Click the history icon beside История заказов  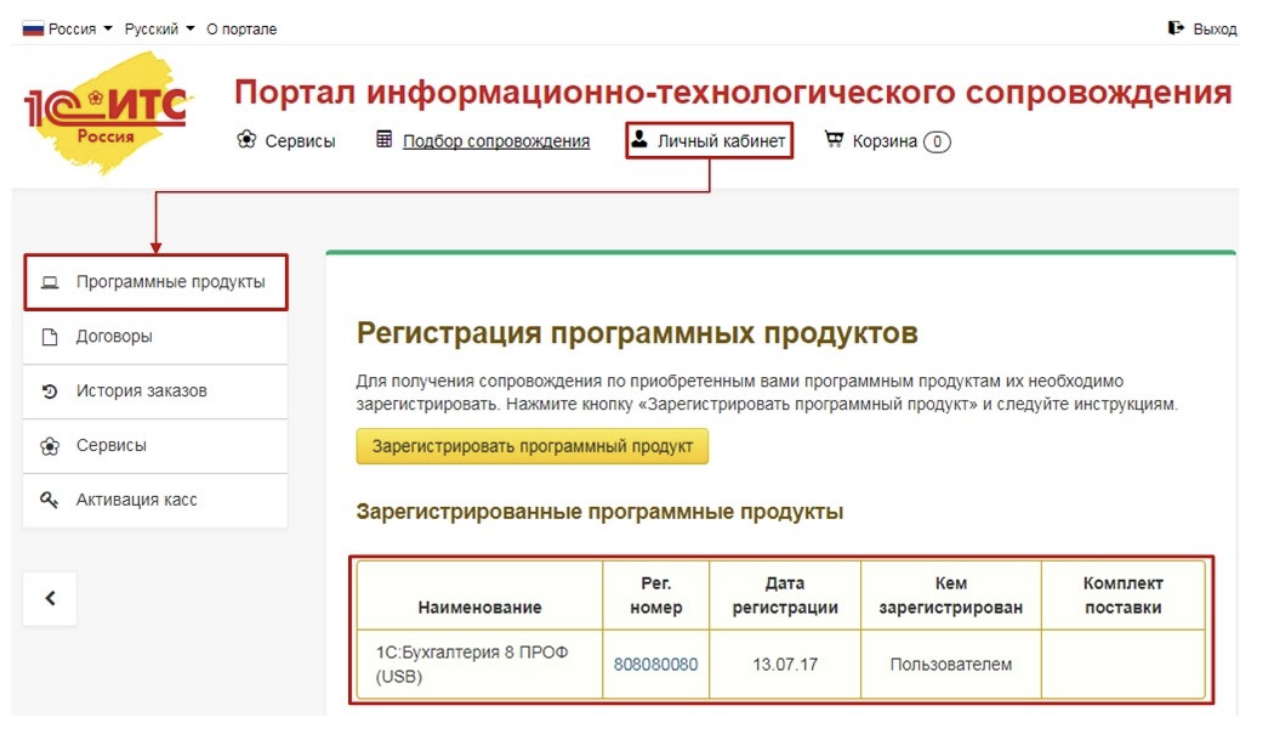click(x=50, y=392)
